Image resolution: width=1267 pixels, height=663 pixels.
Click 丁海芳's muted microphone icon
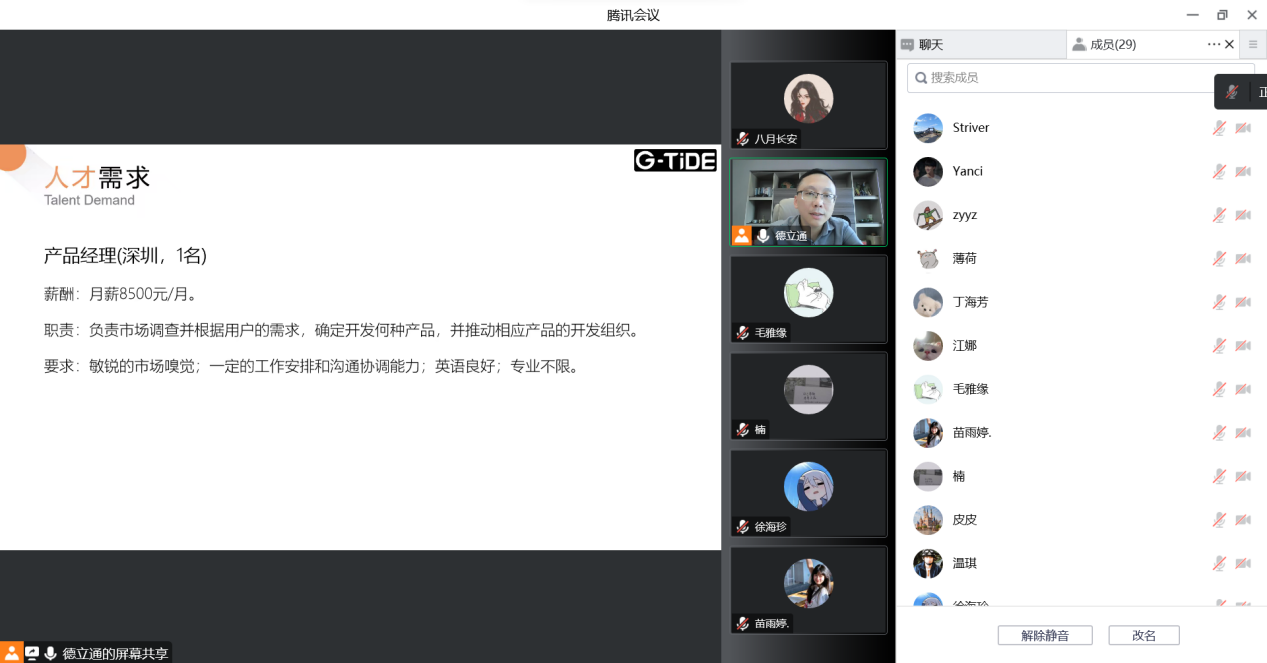coord(1219,302)
